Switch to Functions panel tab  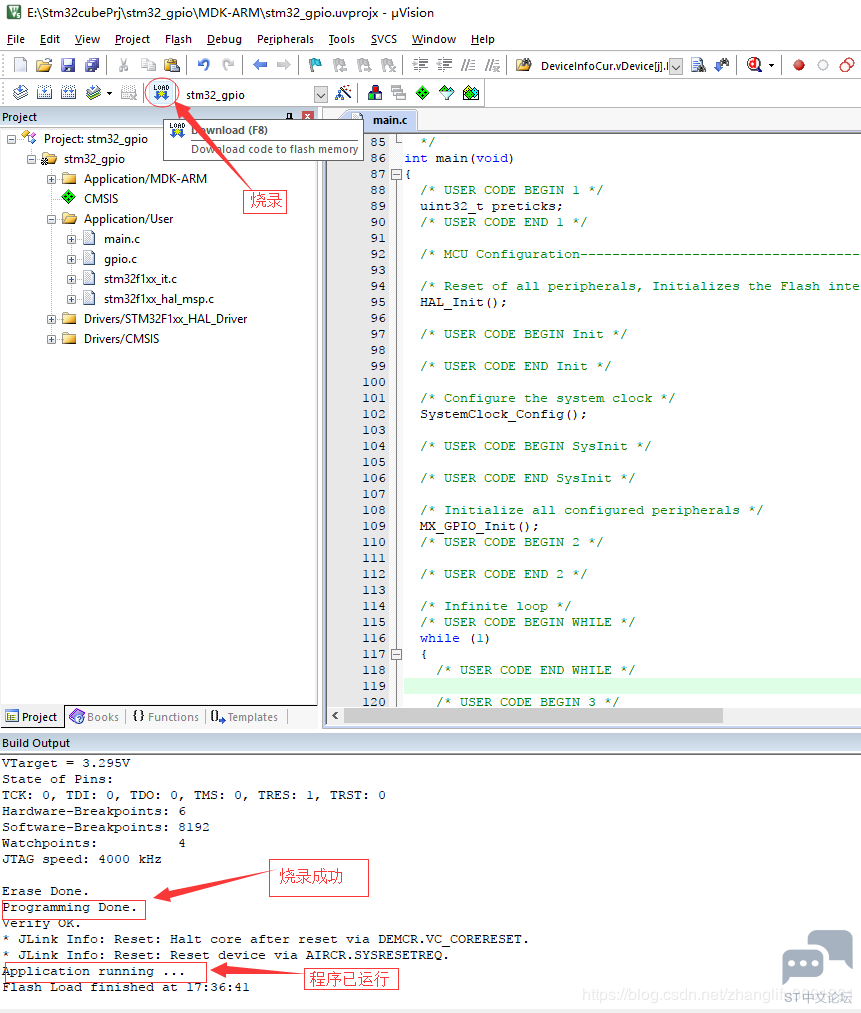pyautogui.click(x=166, y=717)
